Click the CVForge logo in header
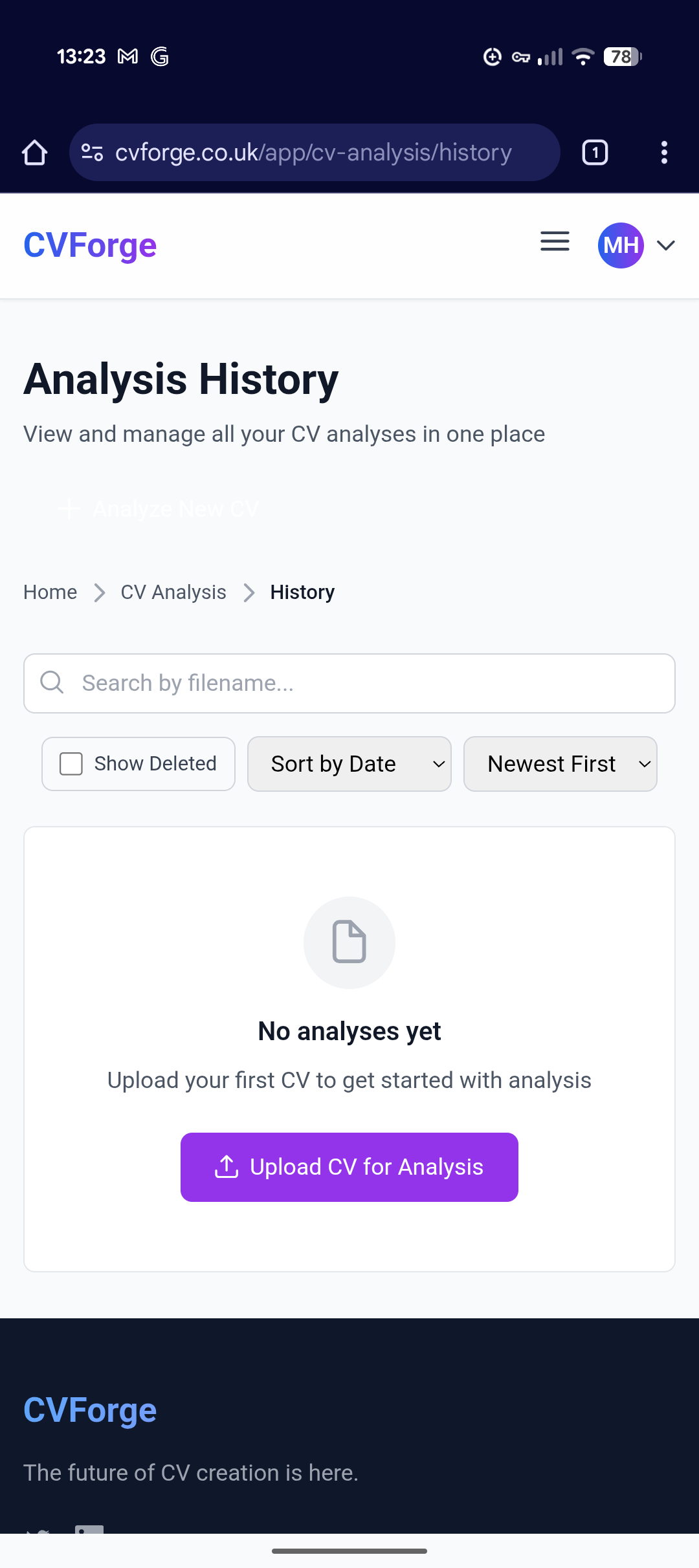699x1568 pixels. (90, 246)
